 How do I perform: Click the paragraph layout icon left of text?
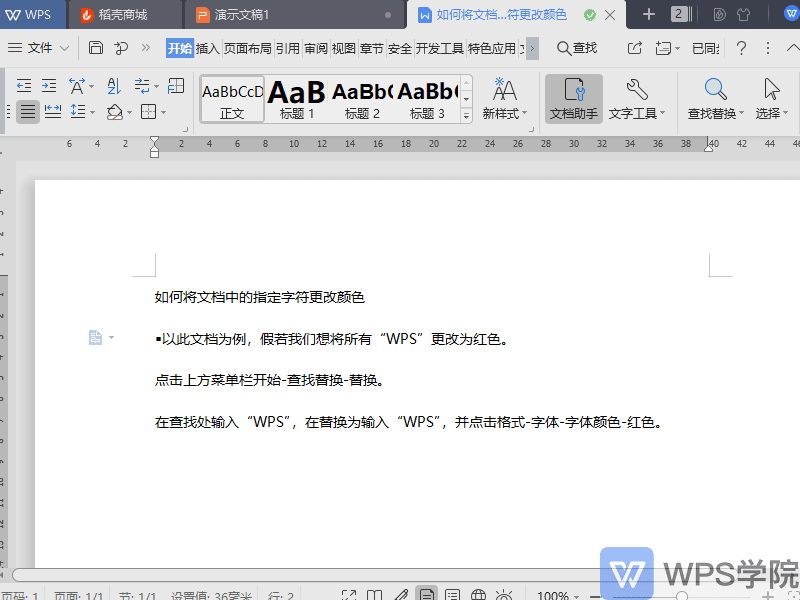pyautogui.click(x=95, y=337)
